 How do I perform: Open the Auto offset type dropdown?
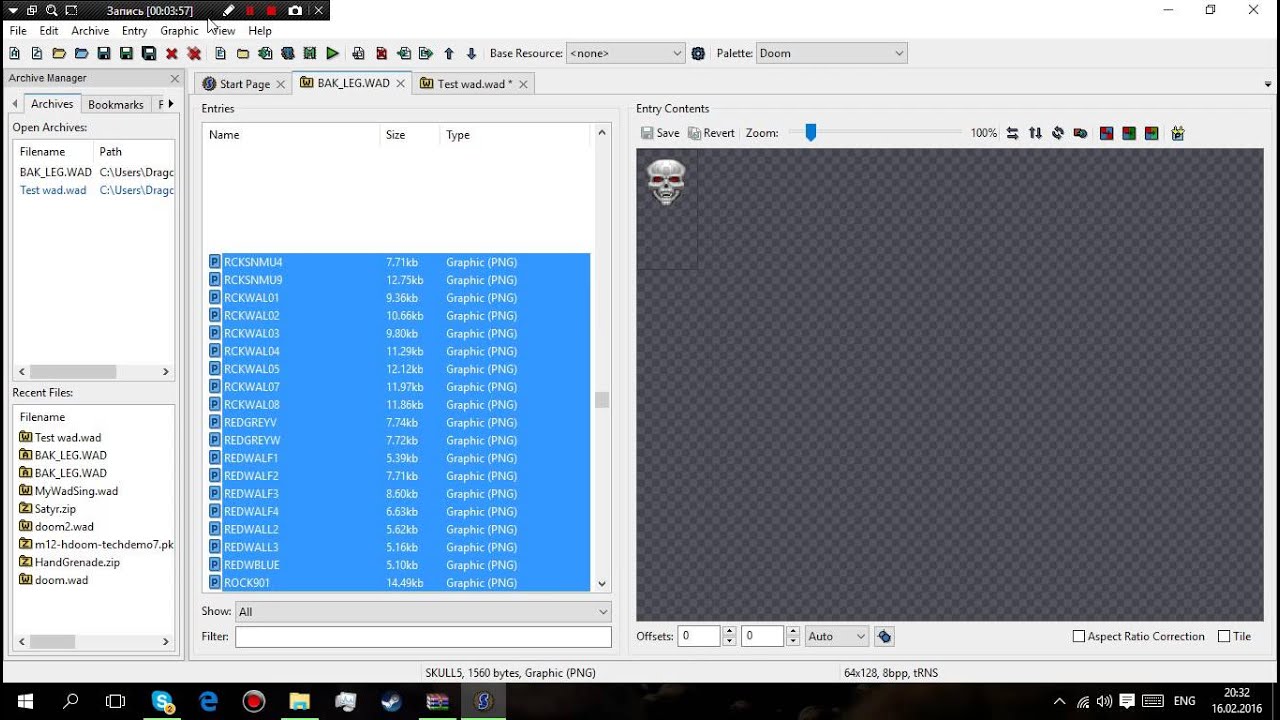pos(836,636)
